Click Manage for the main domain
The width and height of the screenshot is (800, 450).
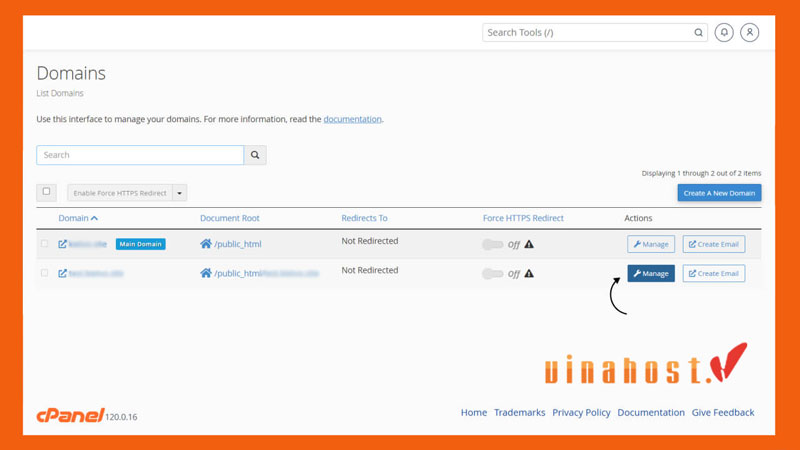651,244
